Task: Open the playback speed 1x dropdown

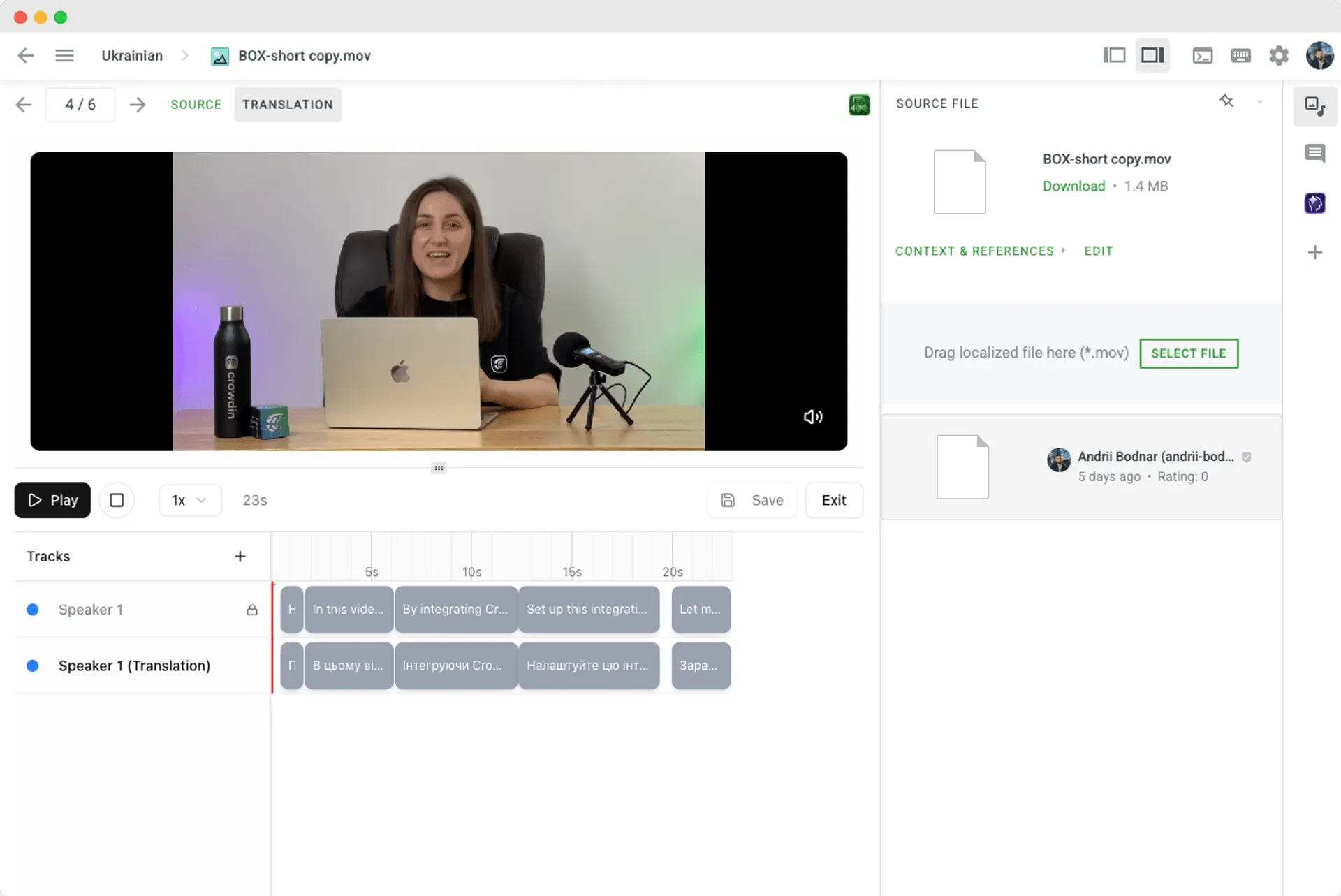Action: [x=189, y=500]
